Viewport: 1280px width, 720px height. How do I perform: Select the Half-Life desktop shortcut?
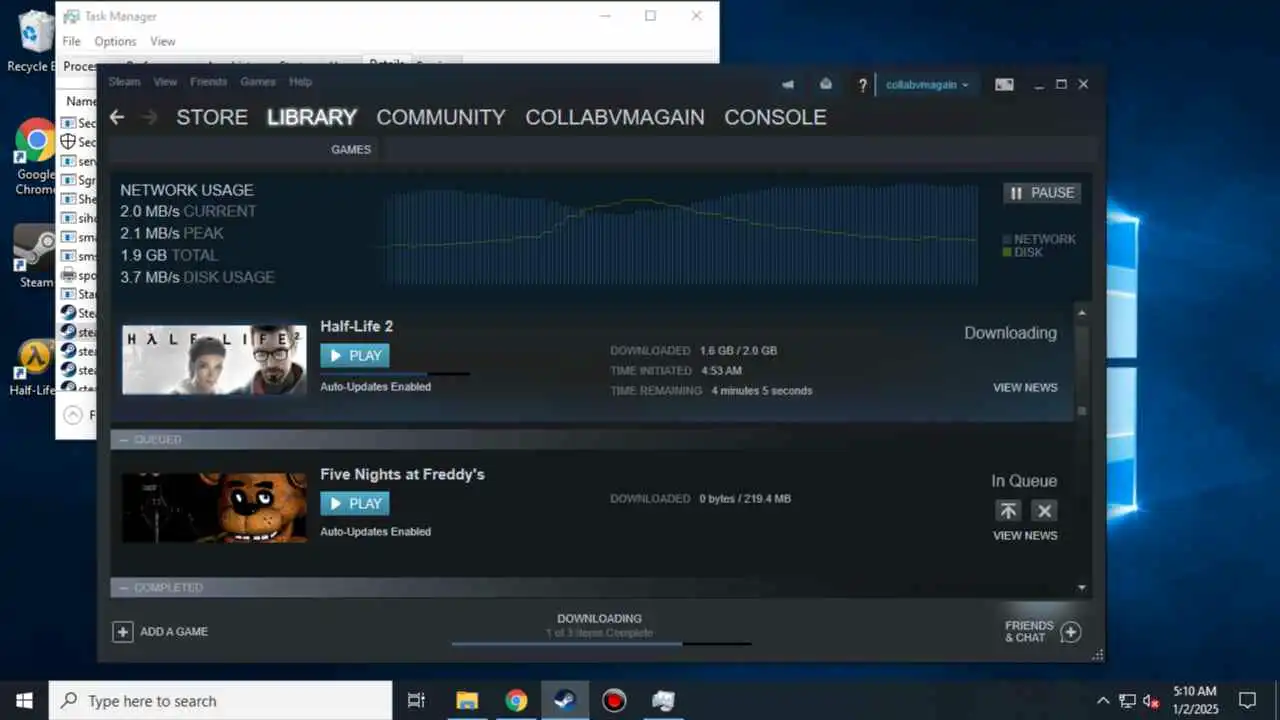coord(34,368)
